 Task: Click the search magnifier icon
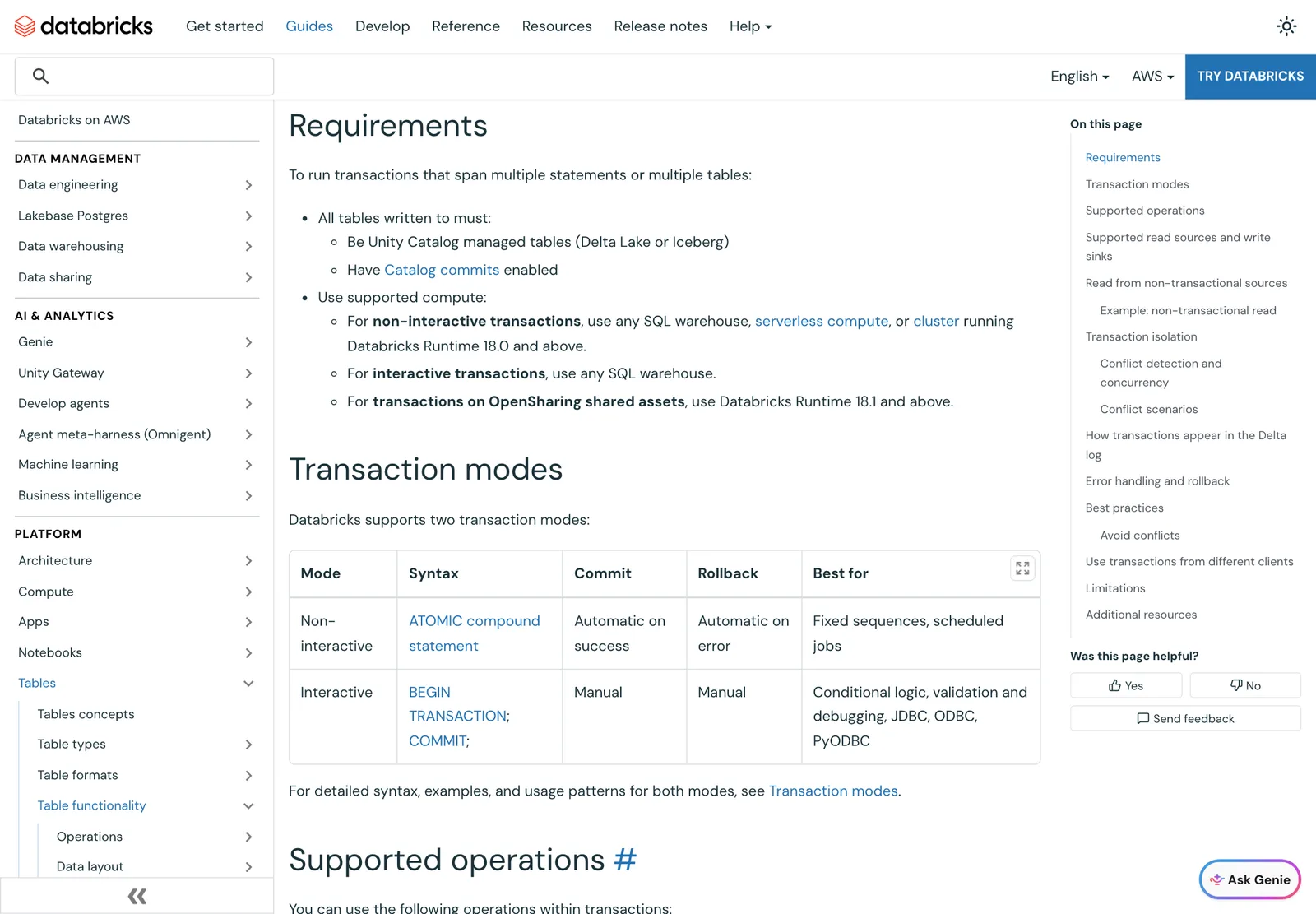point(40,77)
